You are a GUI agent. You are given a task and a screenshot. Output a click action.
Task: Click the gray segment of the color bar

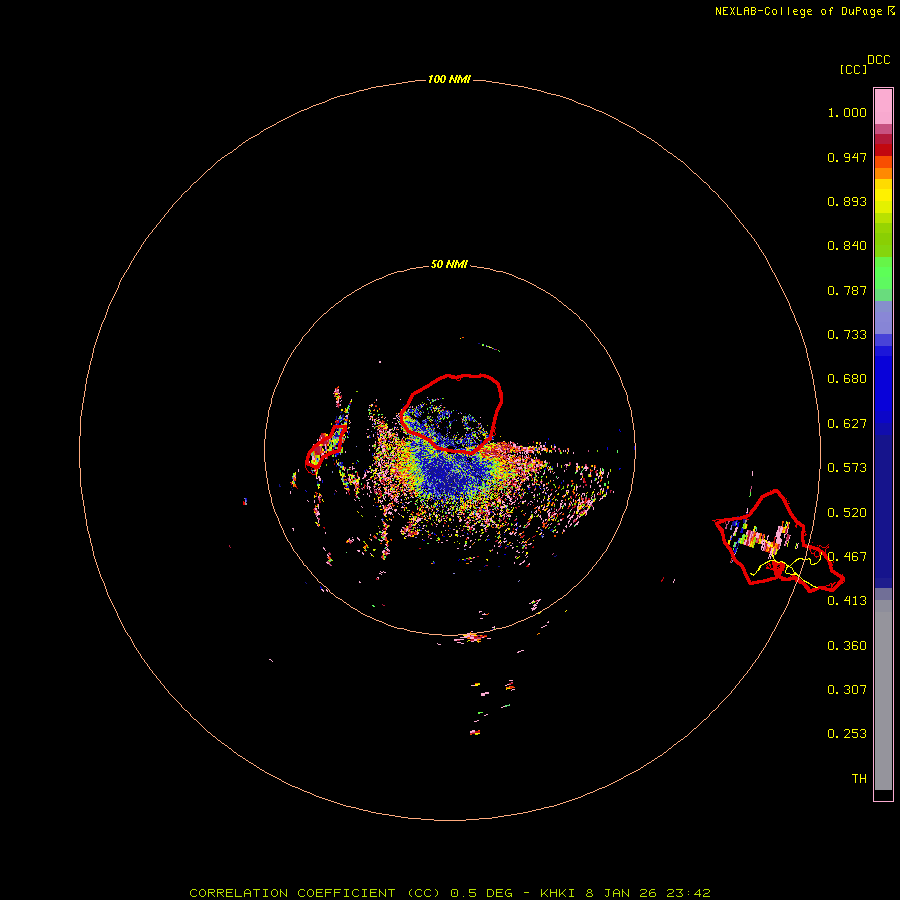coord(883,695)
